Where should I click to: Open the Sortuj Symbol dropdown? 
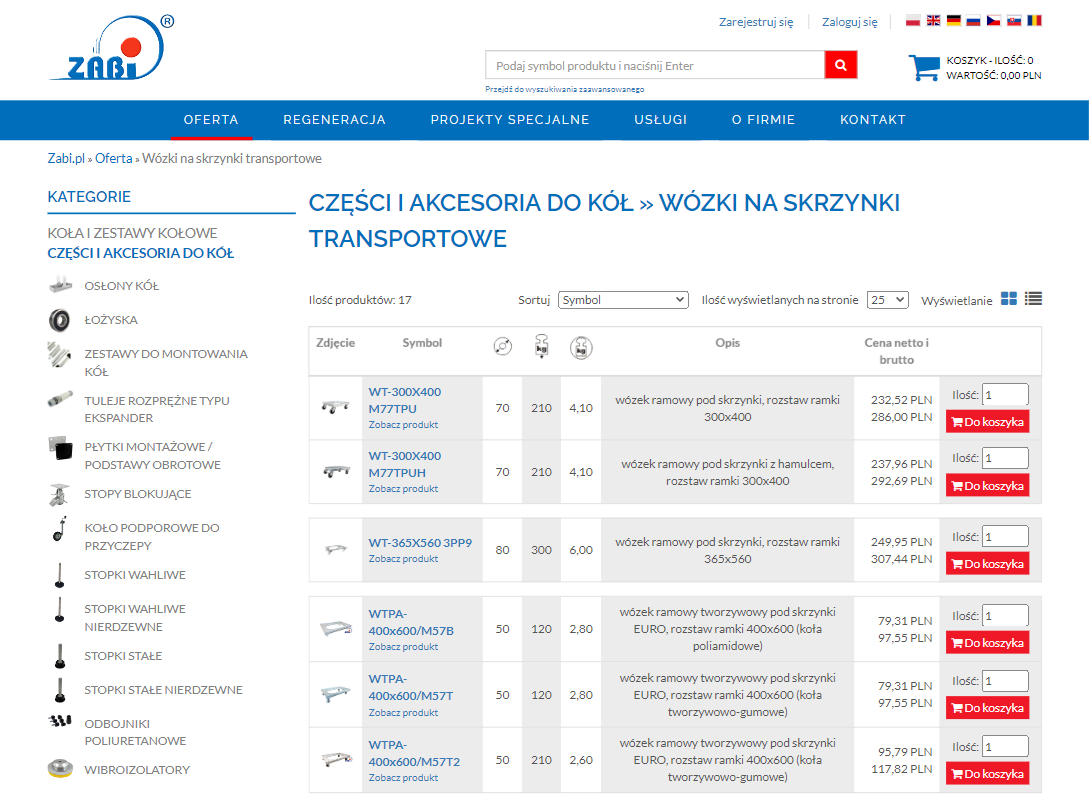tap(623, 300)
